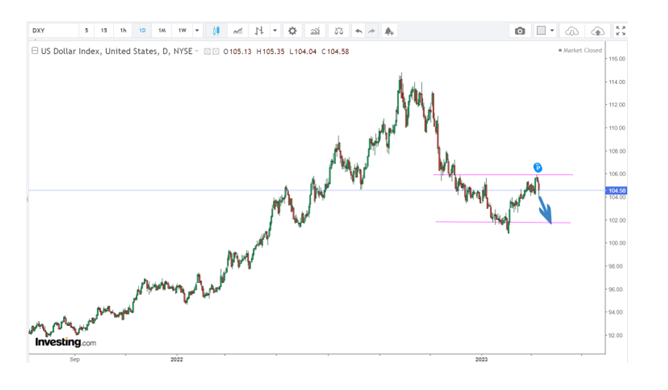Select the line chart style icon
The image size is (668, 390).
238,31
